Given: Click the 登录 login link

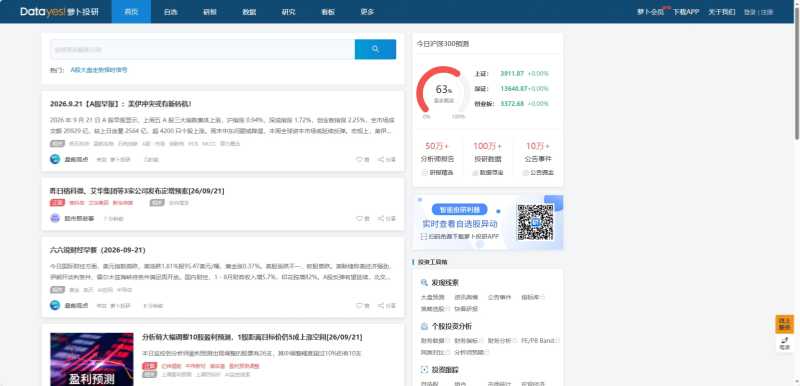Looking at the screenshot, I should [749, 12].
